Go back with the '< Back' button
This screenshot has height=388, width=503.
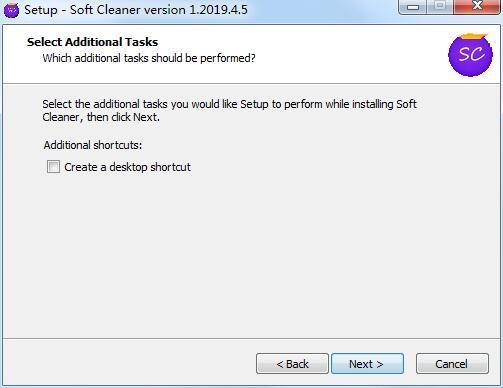tap(292, 364)
